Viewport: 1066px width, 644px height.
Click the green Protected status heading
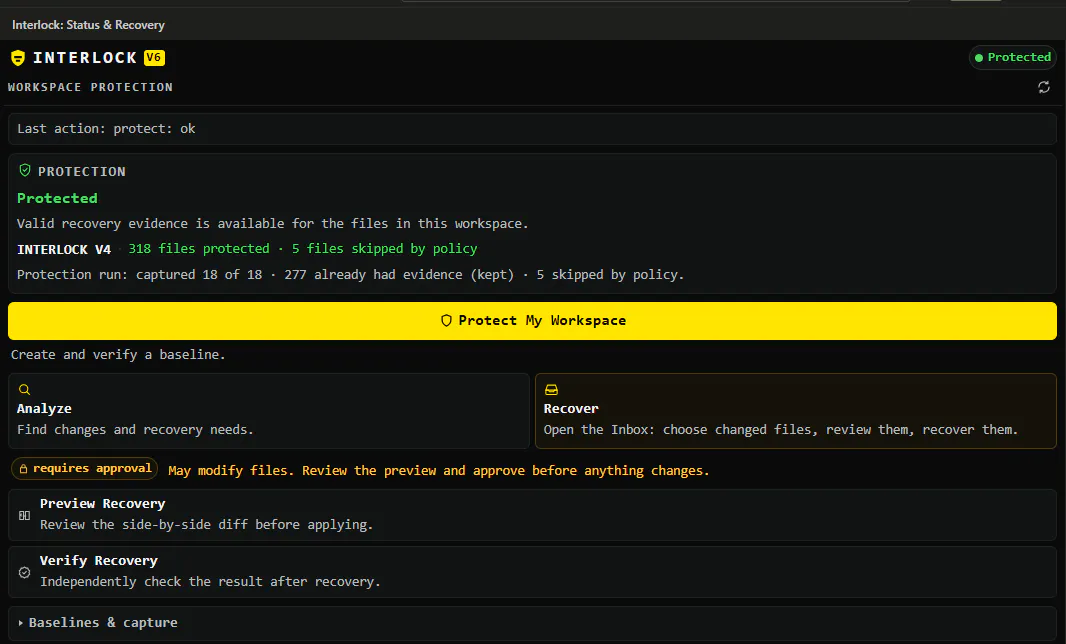pos(57,199)
